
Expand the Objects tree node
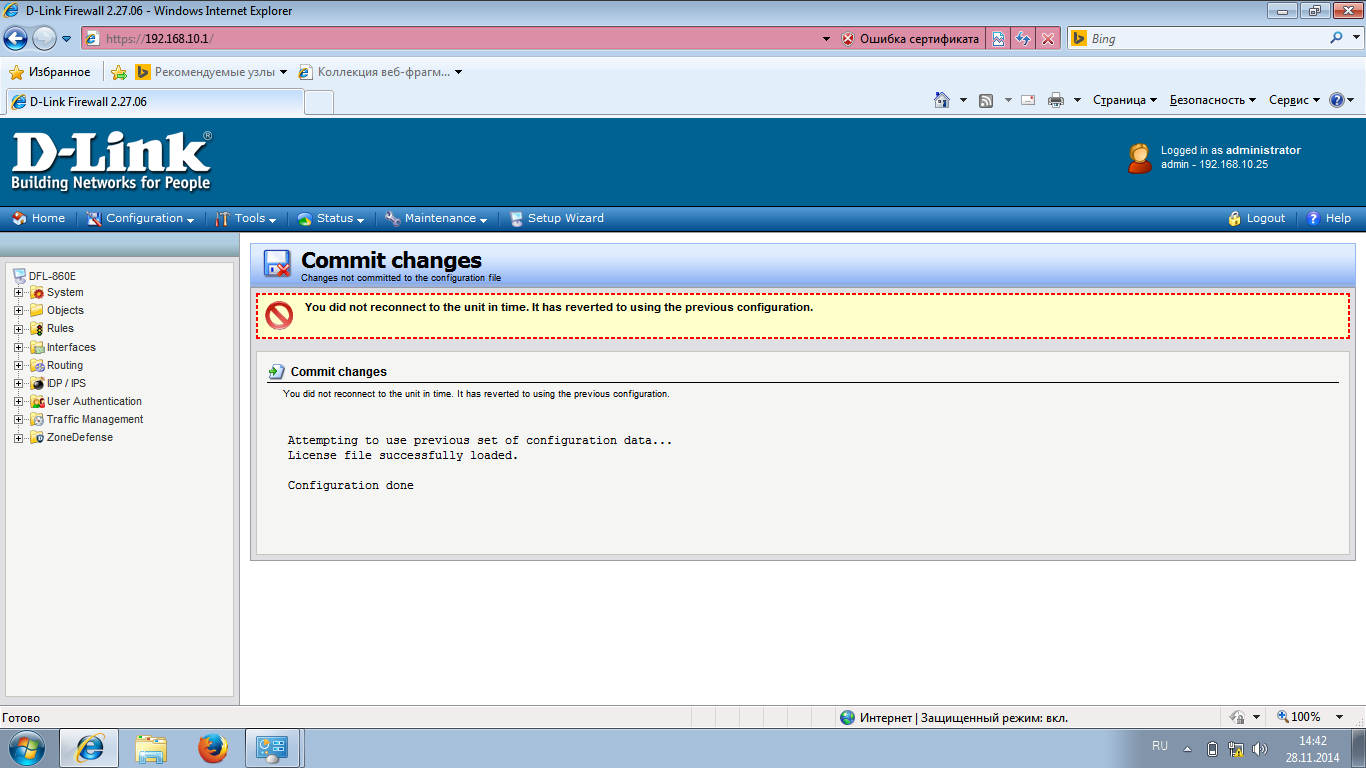tap(18, 311)
